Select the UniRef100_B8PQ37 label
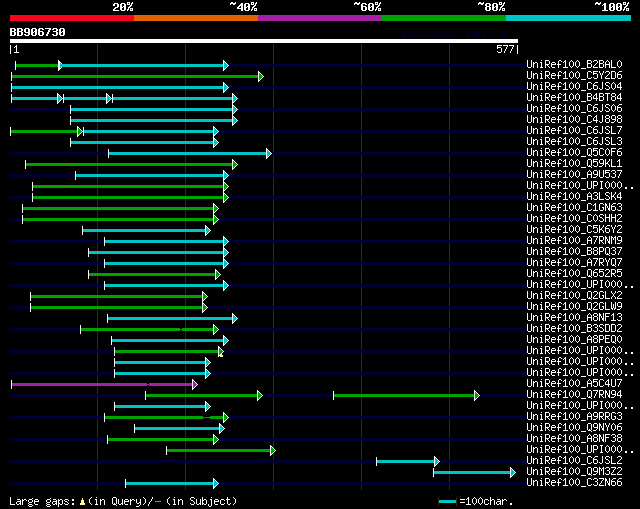 click(x=574, y=252)
